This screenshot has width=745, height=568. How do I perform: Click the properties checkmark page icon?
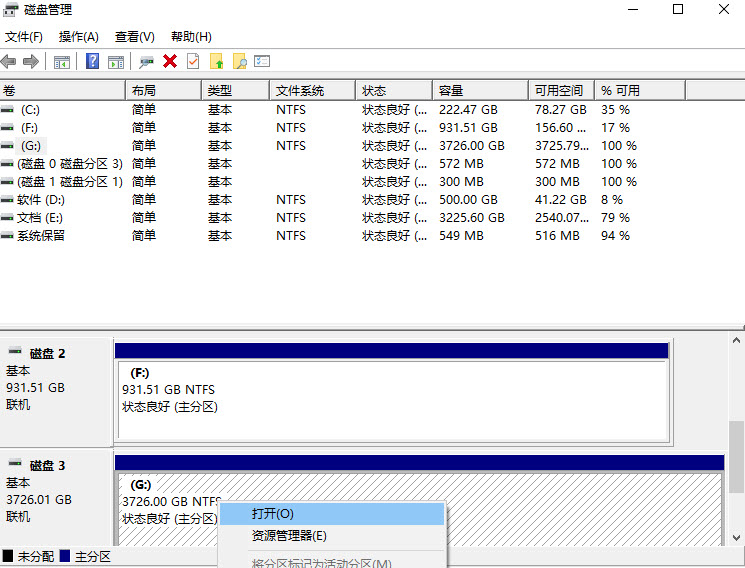pyautogui.click(x=192, y=62)
